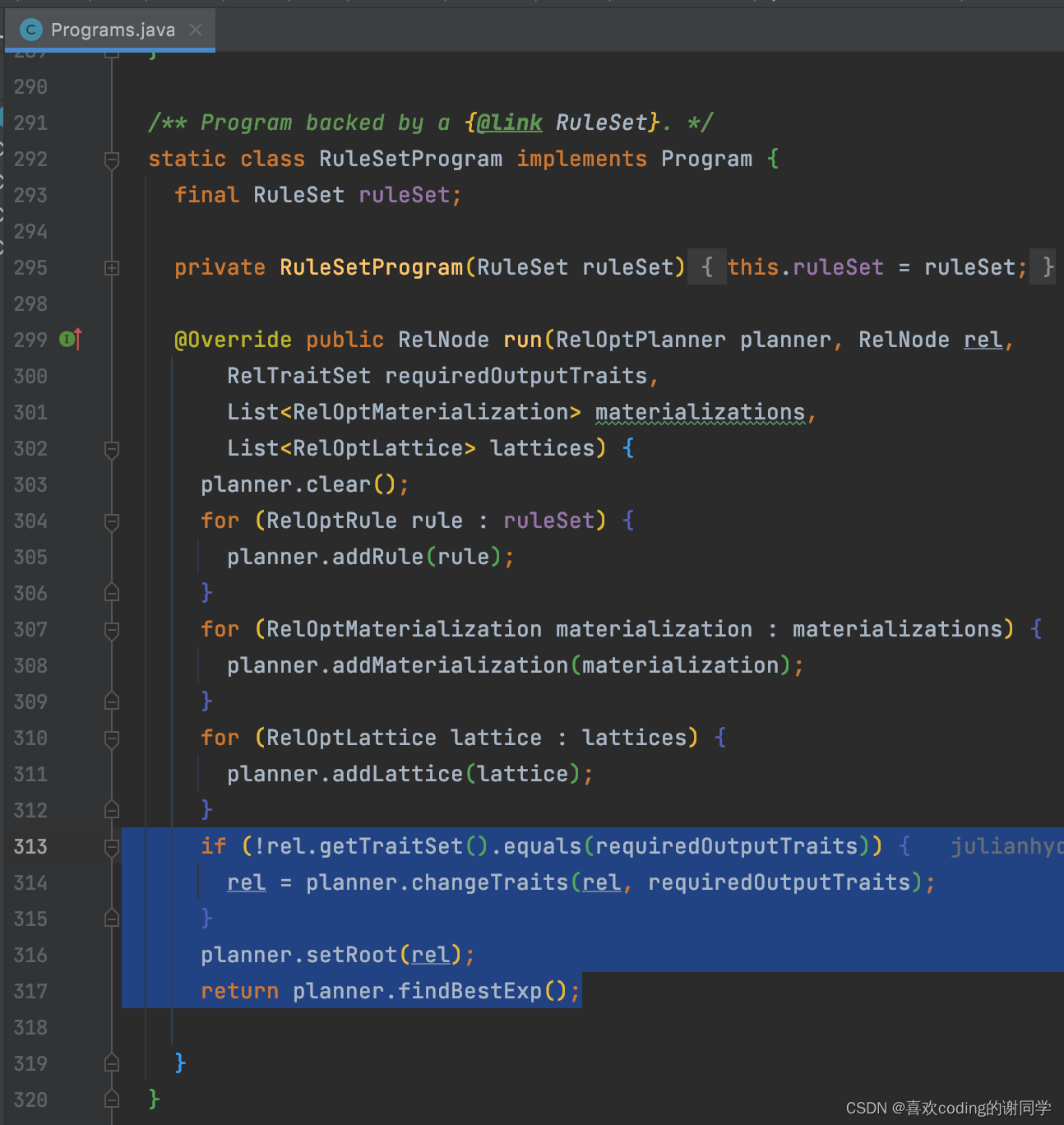Click the @link RuleSet reference in the Javadoc
The width and height of the screenshot is (1064, 1125).
point(563,123)
